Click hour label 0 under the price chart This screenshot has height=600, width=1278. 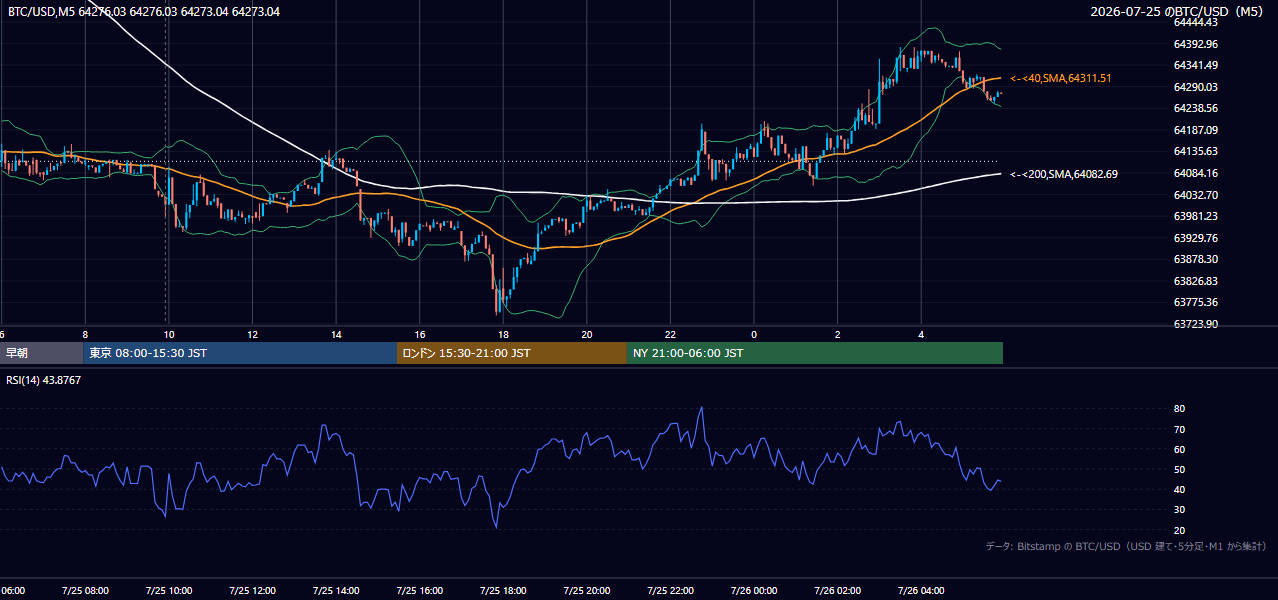pos(754,335)
